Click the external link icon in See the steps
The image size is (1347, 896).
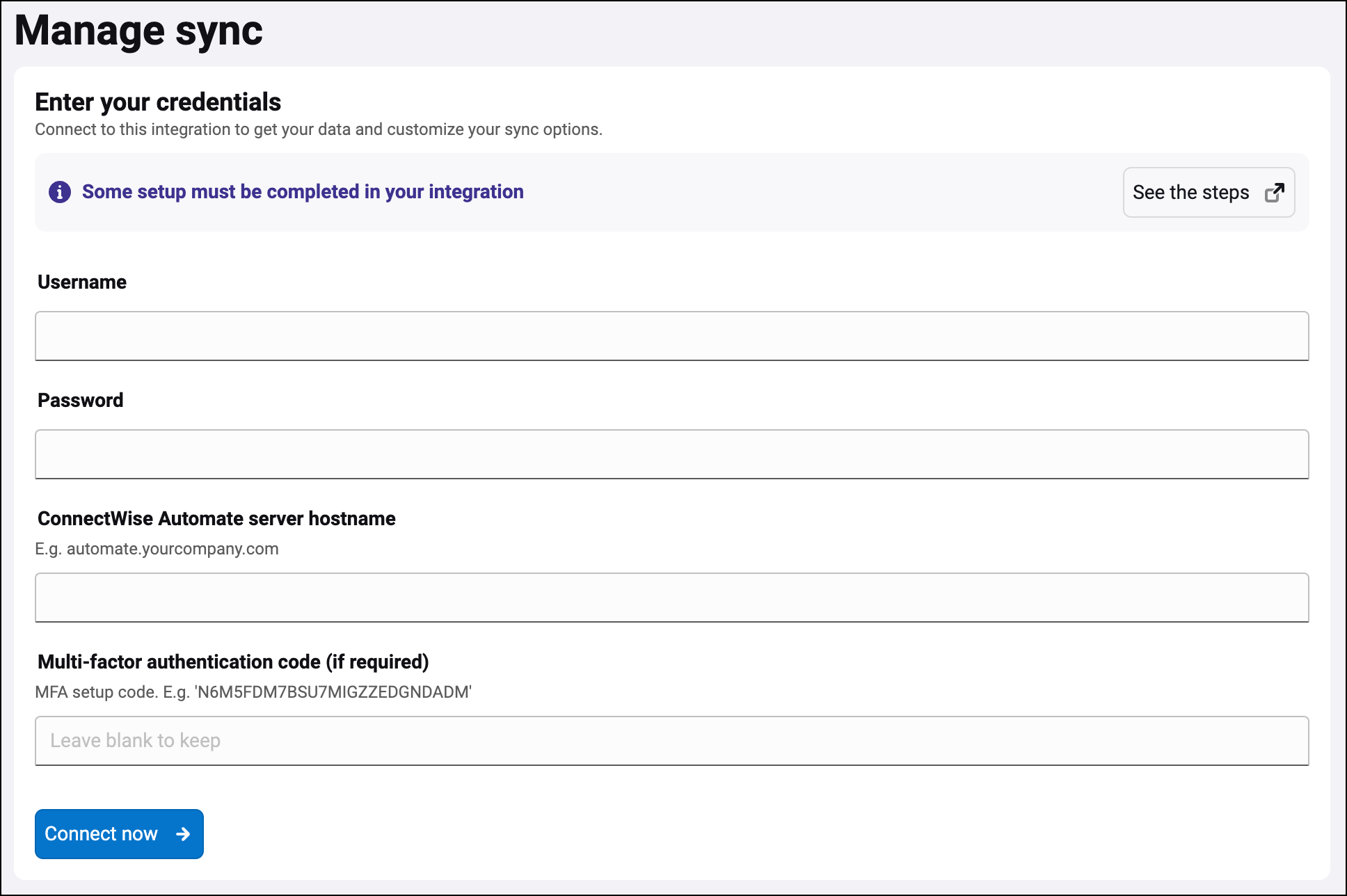pyautogui.click(x=1274, y=193)
